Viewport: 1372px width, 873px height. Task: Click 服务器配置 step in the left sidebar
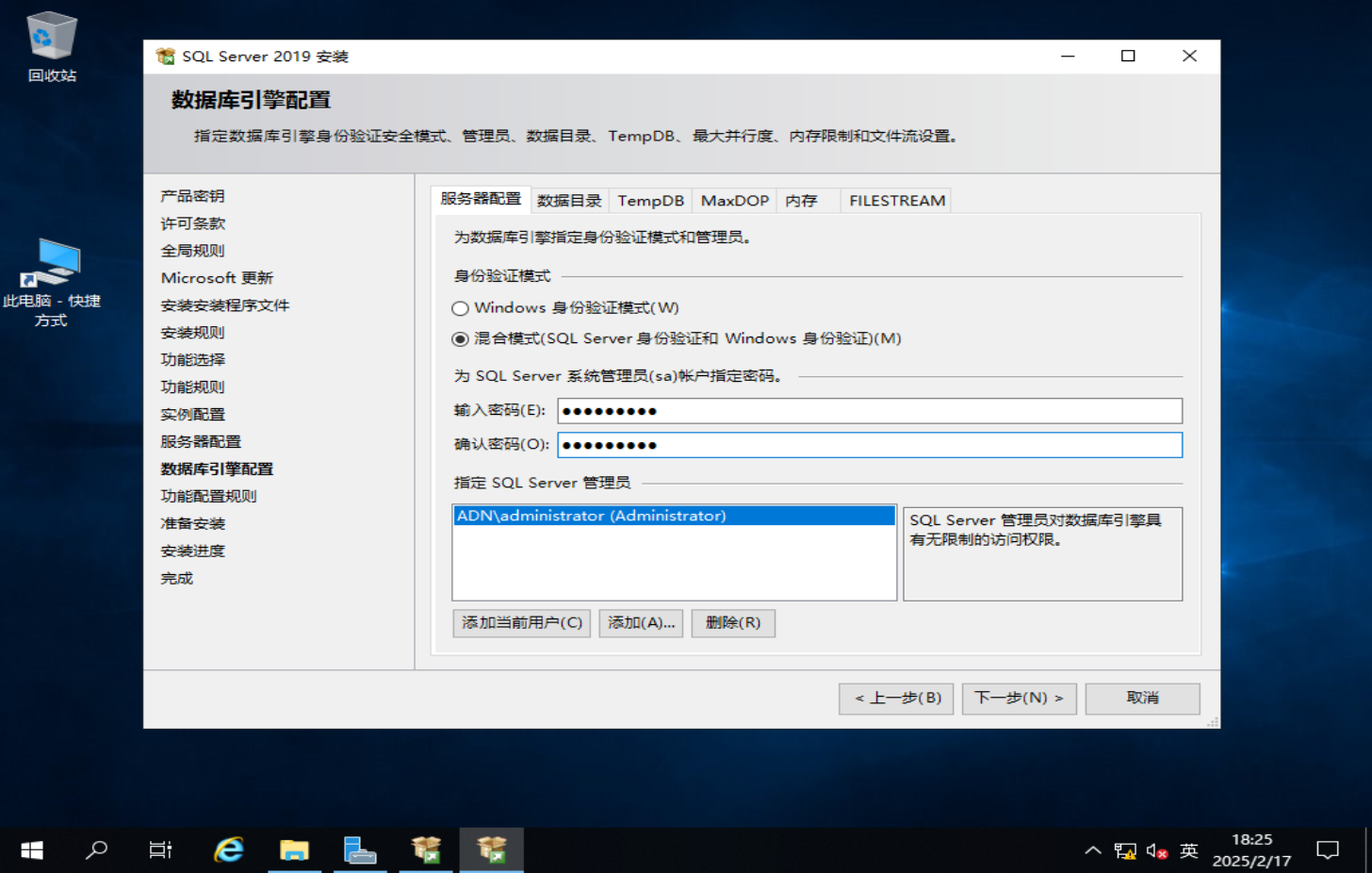[201, 442]
